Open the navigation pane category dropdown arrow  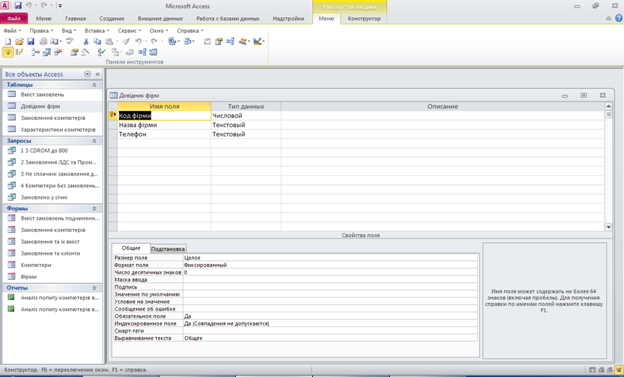[x=88, y=74]
